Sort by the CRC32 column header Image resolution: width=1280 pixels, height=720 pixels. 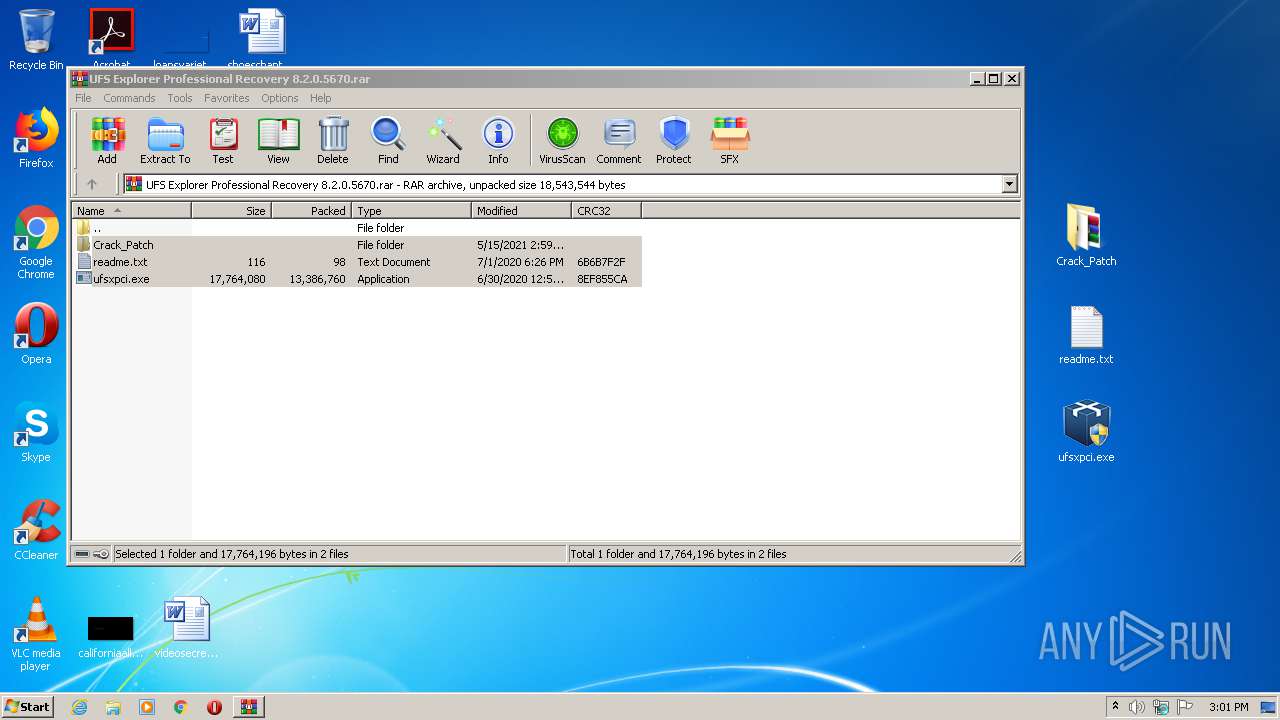pyautogui.click(x=607, y=211)
